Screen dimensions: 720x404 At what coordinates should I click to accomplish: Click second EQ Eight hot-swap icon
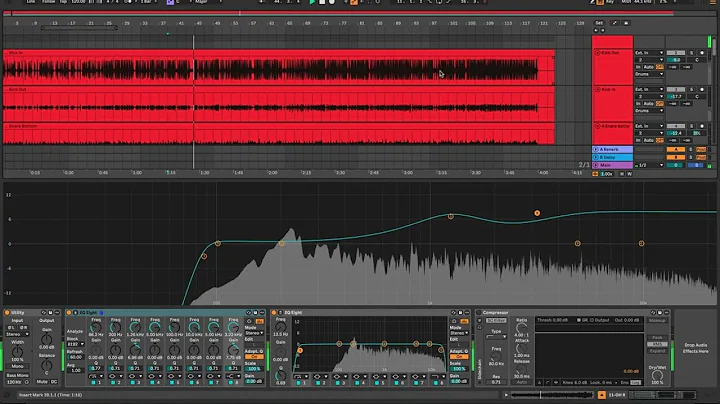coord(454,313)
